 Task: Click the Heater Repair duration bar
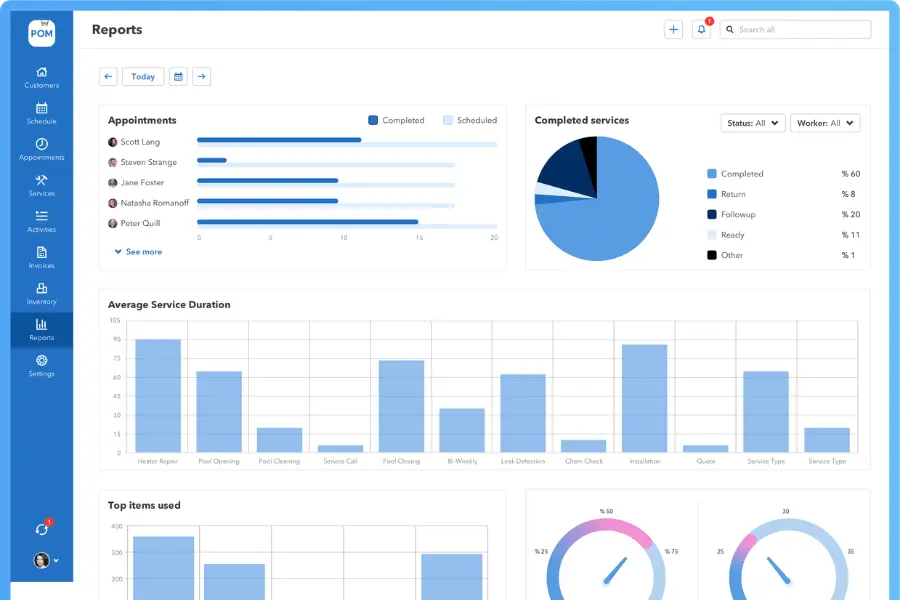158,396
